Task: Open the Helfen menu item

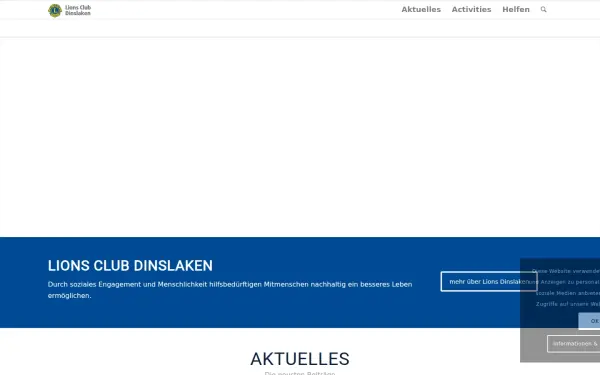Action: (516, 10)
